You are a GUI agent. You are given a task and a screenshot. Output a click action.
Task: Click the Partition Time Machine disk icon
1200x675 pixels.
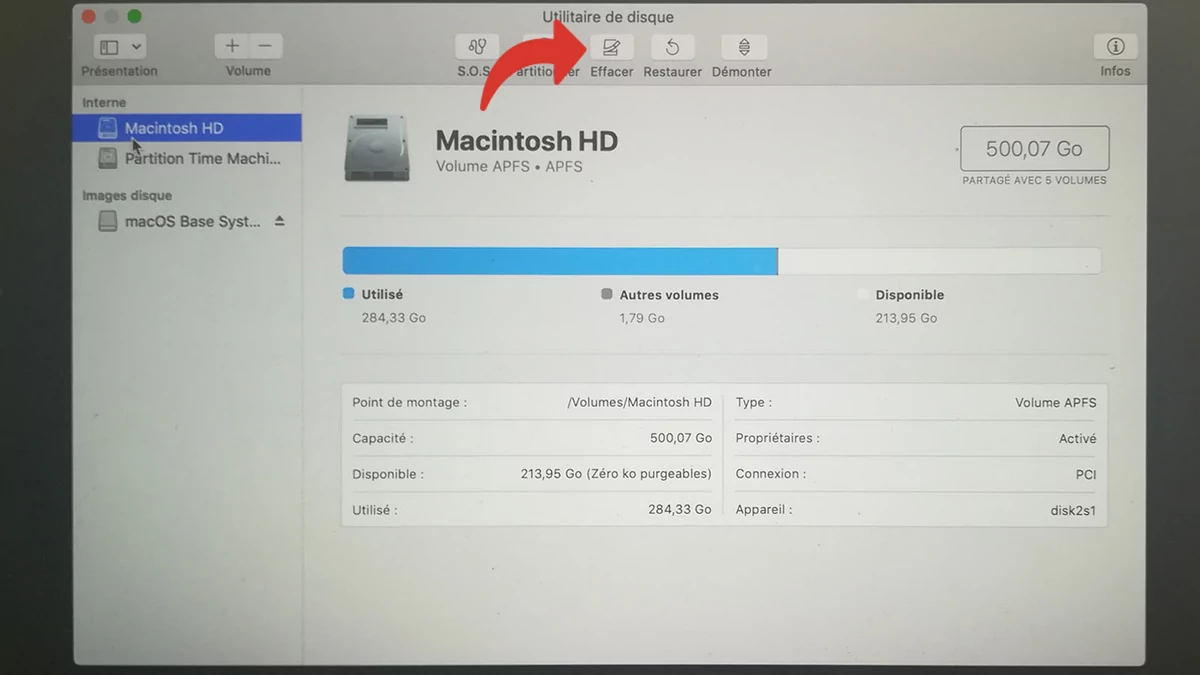[x=107, y=158]
